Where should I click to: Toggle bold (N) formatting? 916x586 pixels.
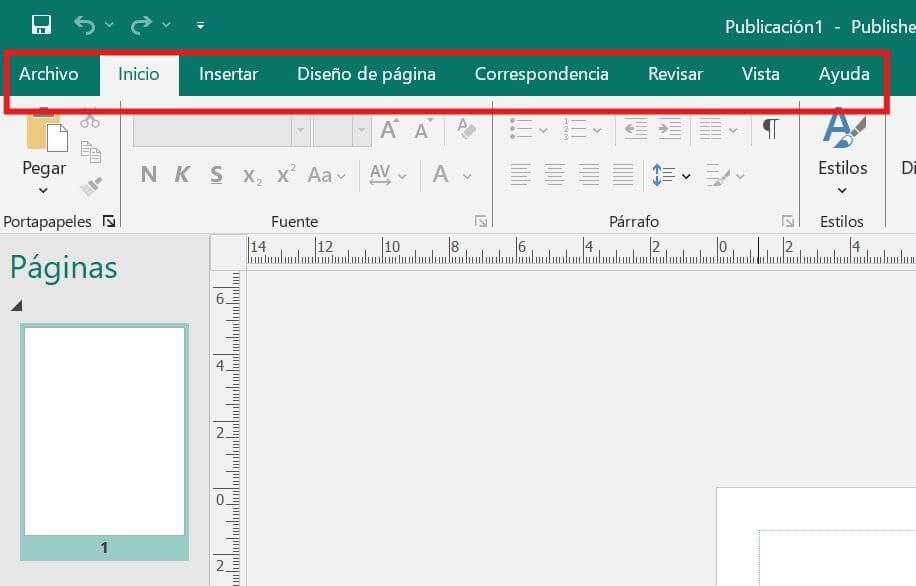148,175
